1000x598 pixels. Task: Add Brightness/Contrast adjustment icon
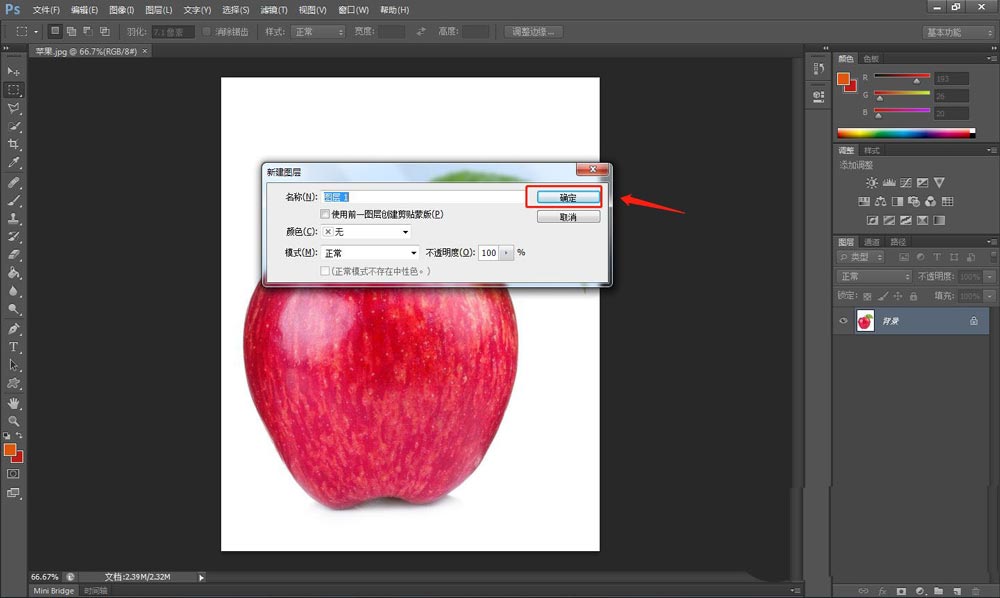tap(872, 183)
